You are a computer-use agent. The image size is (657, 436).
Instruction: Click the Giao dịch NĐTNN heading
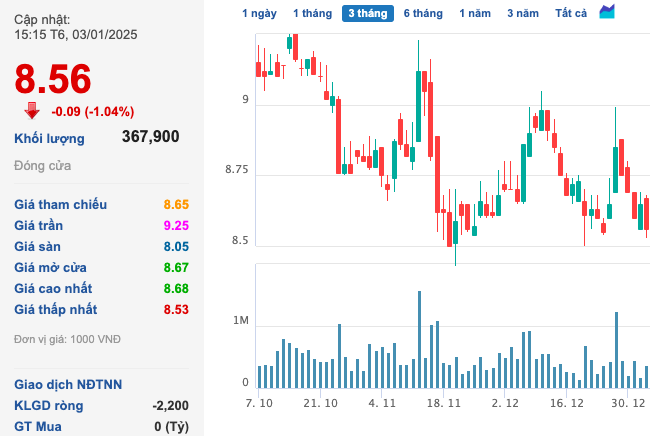click(x=69, y=385)
